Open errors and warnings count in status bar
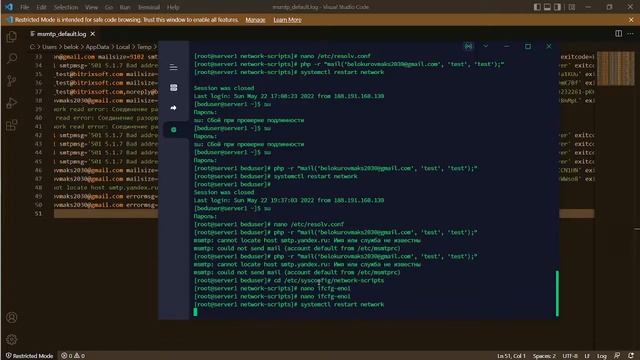This screenshot has height=360, width=640. pyautogui.click(x=73, y=356)
